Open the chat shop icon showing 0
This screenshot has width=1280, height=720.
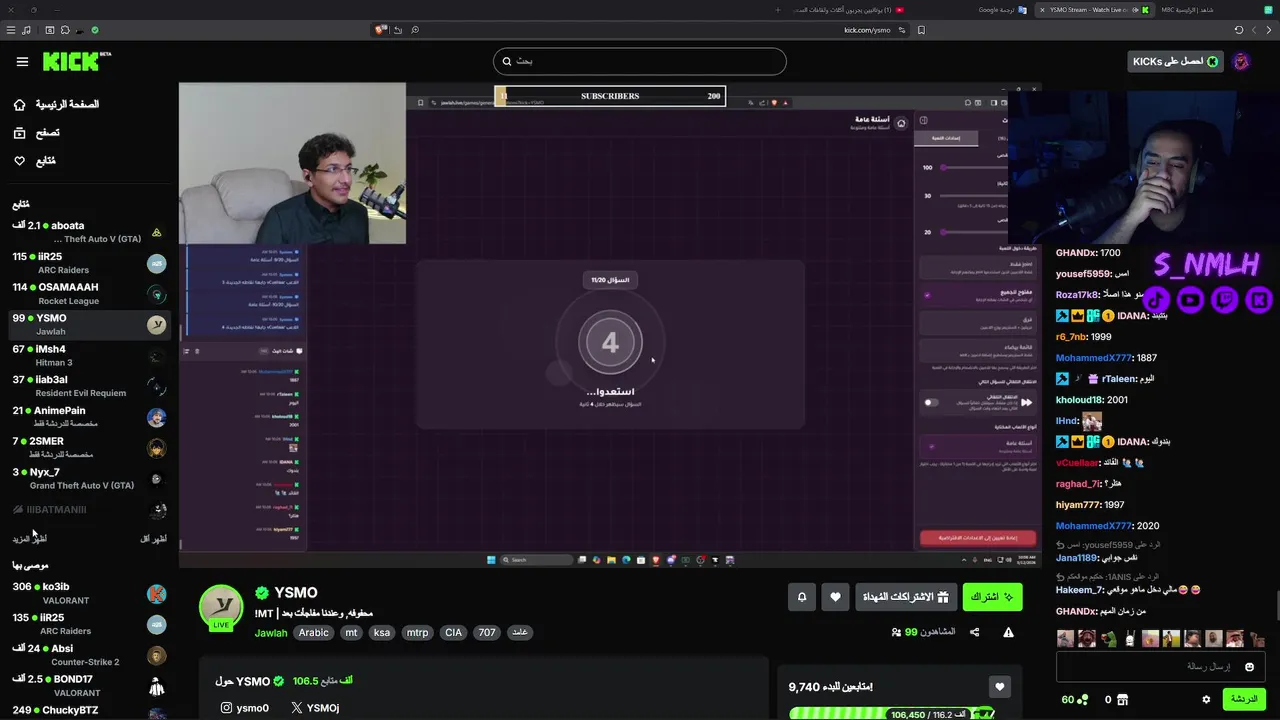click(1122, 699)
